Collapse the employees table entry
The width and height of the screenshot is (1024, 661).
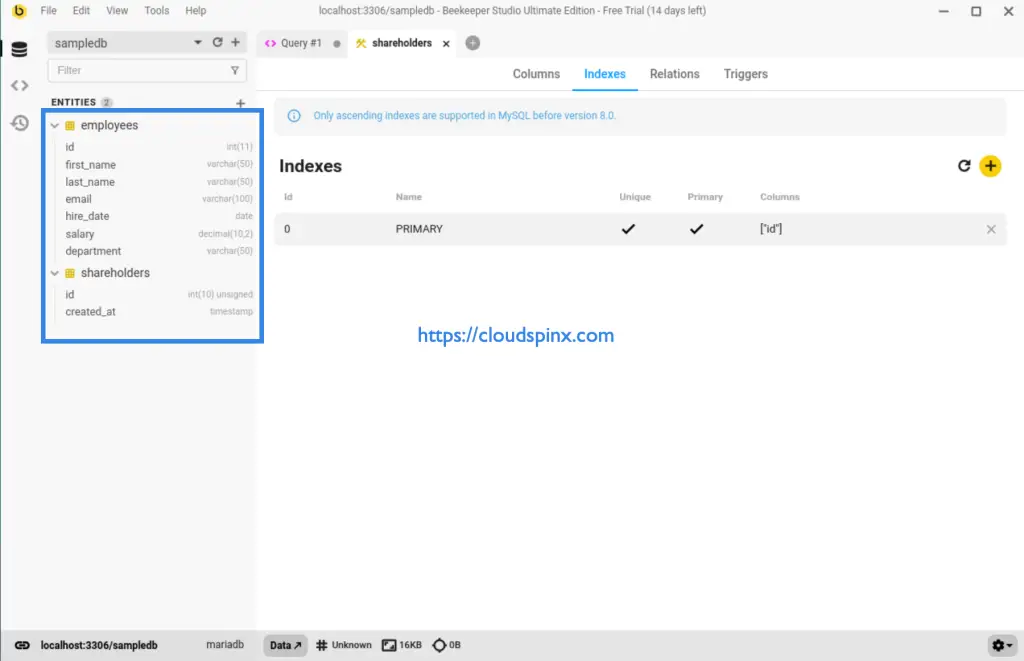(x=55, y=125)
